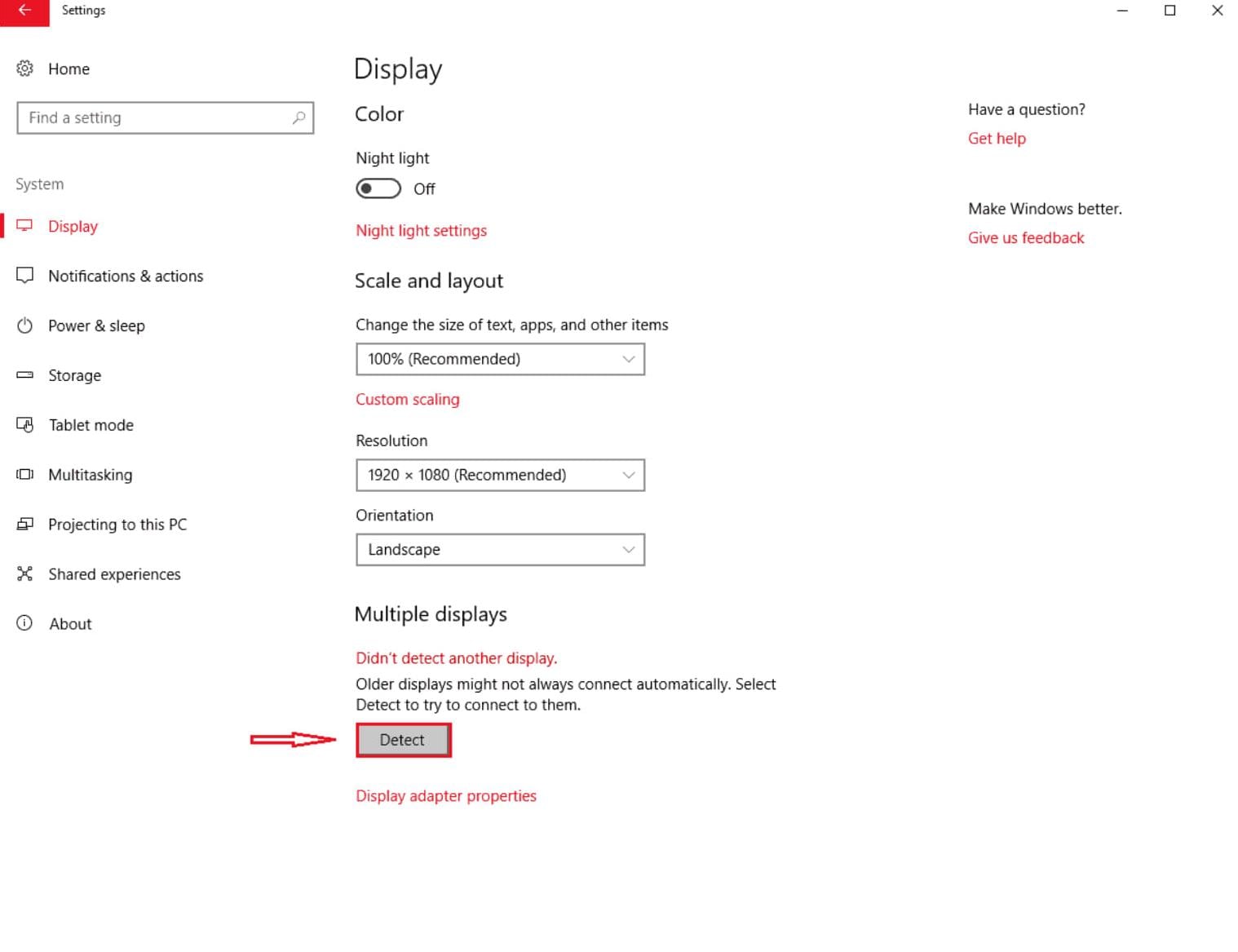The image size is (1238, 952).
Task: Click the Projecting to this PC icon
Action: [25, 525]
